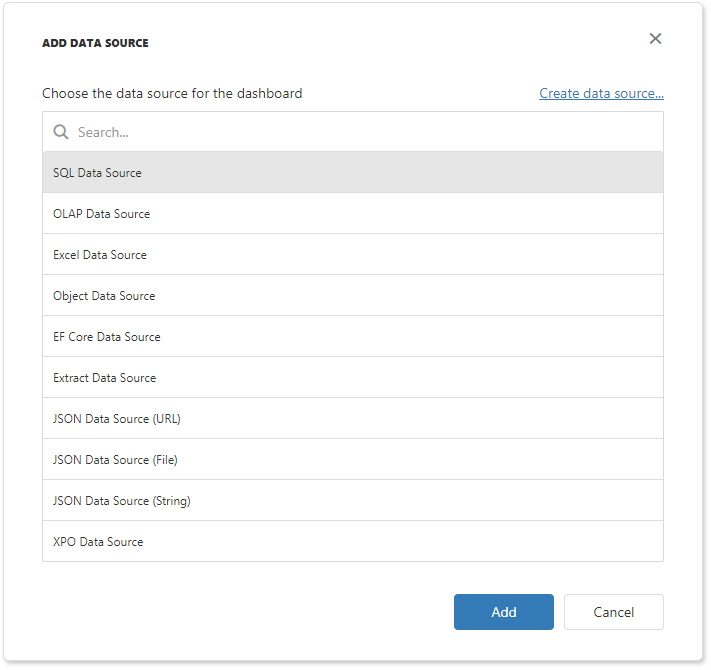Close the Add Data Source dialog
Image resolution: width=711 pixels, height=670 pixels.
click(x=655, y=39)
